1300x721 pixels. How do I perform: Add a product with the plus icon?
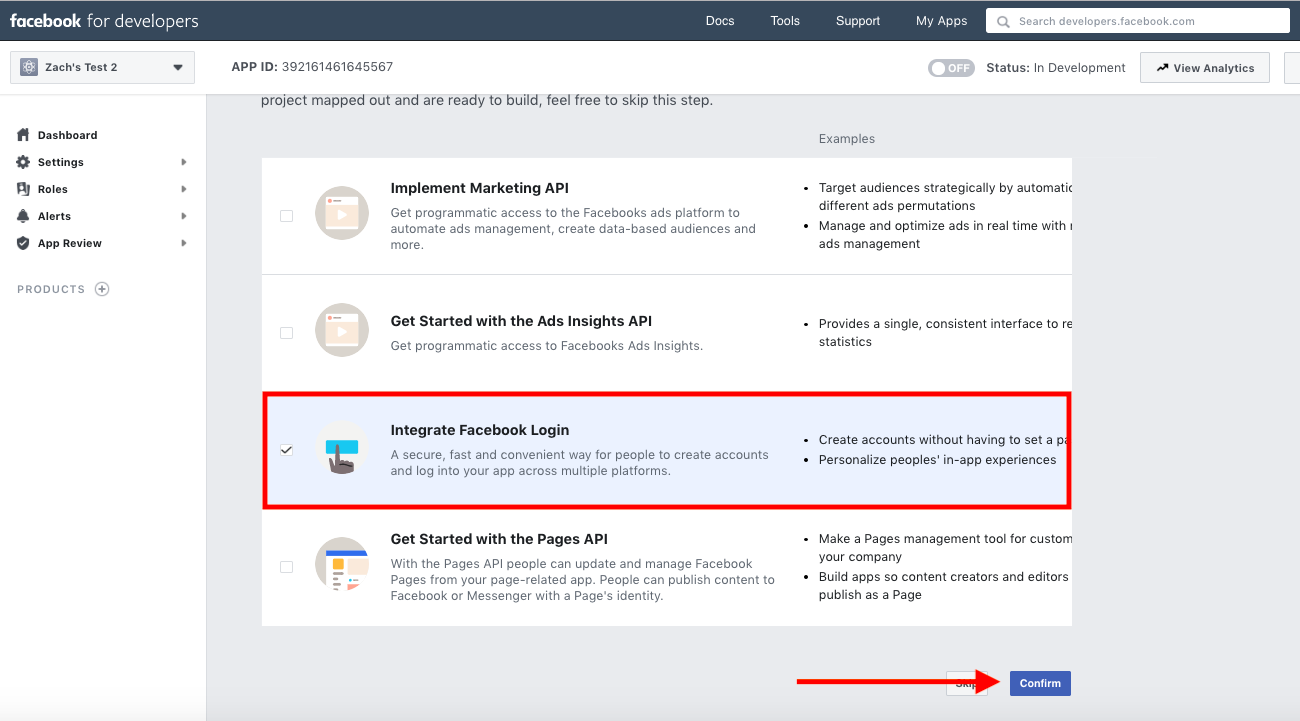(102, 289)
